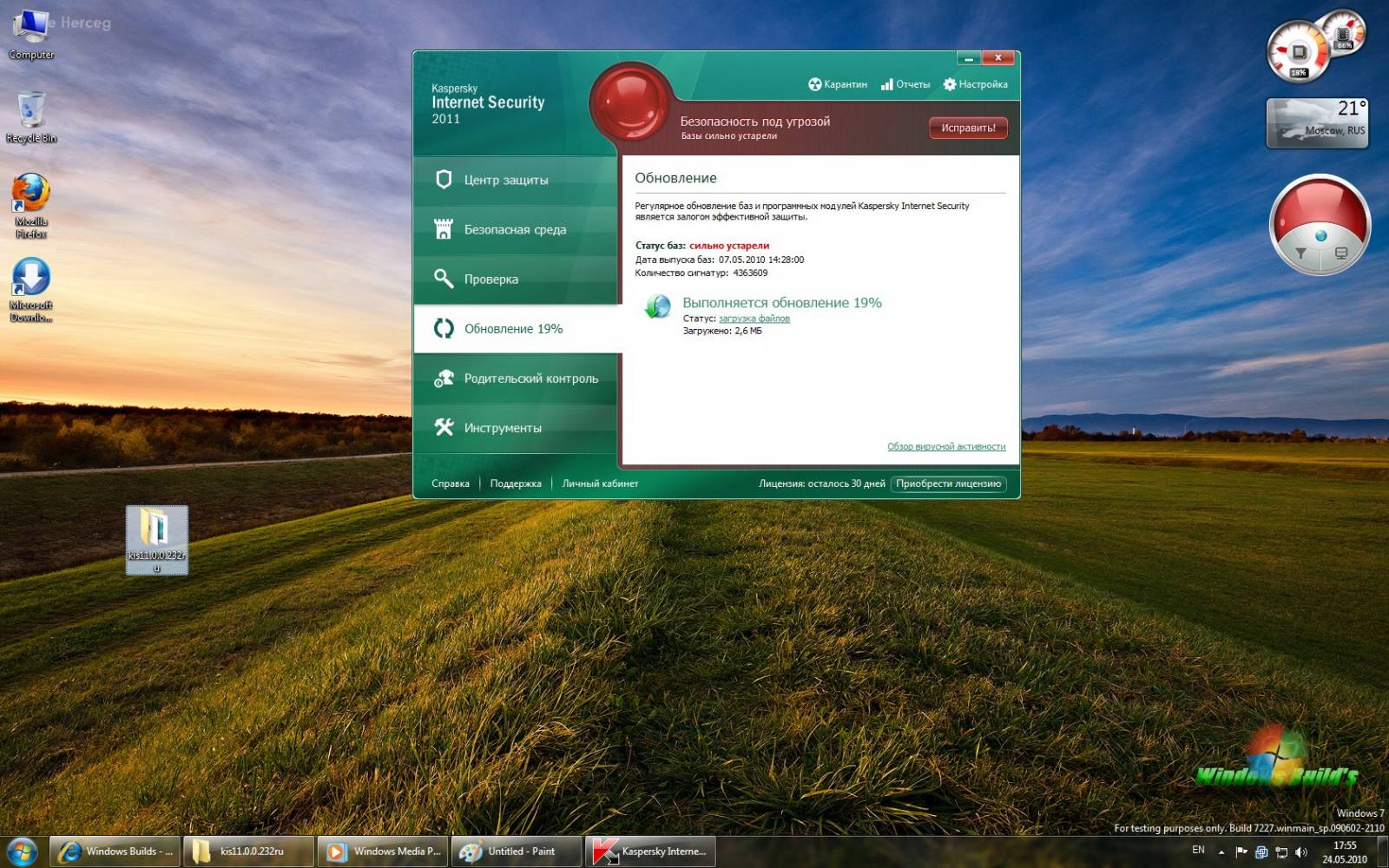The height and width of the screenshot is (868, 1389).
Task: Click the parental control people icon
Action: [444, 378]
